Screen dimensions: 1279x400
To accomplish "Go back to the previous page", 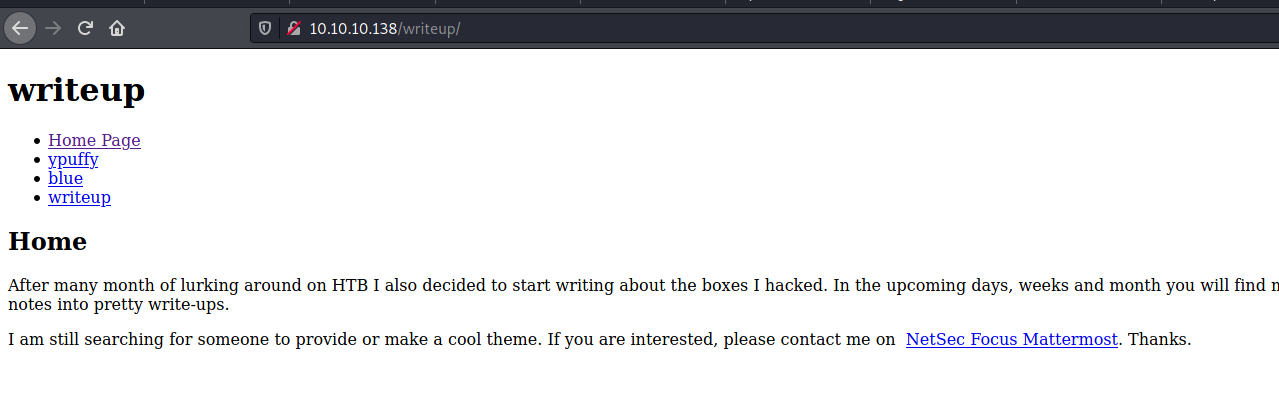I will coord(20,28).
